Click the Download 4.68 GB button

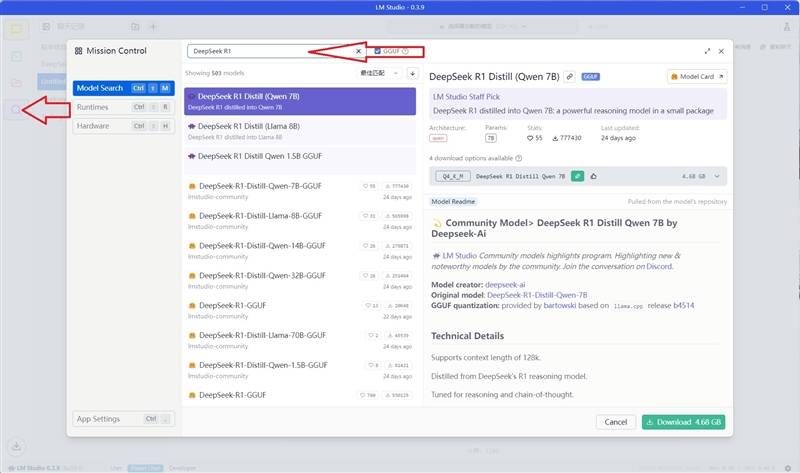coord(683,422)
